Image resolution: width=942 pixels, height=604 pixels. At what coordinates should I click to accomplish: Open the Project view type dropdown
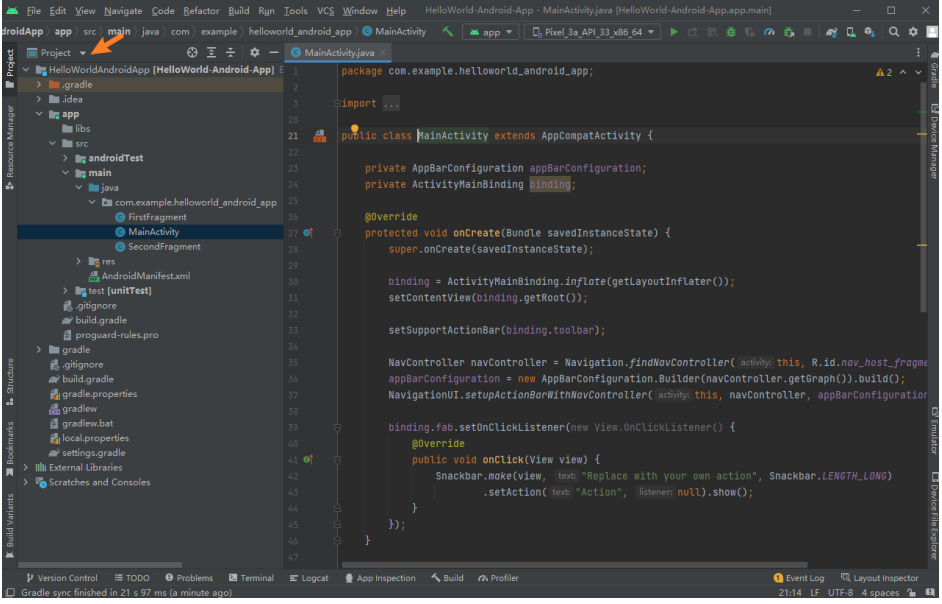(x=82, y=53)
